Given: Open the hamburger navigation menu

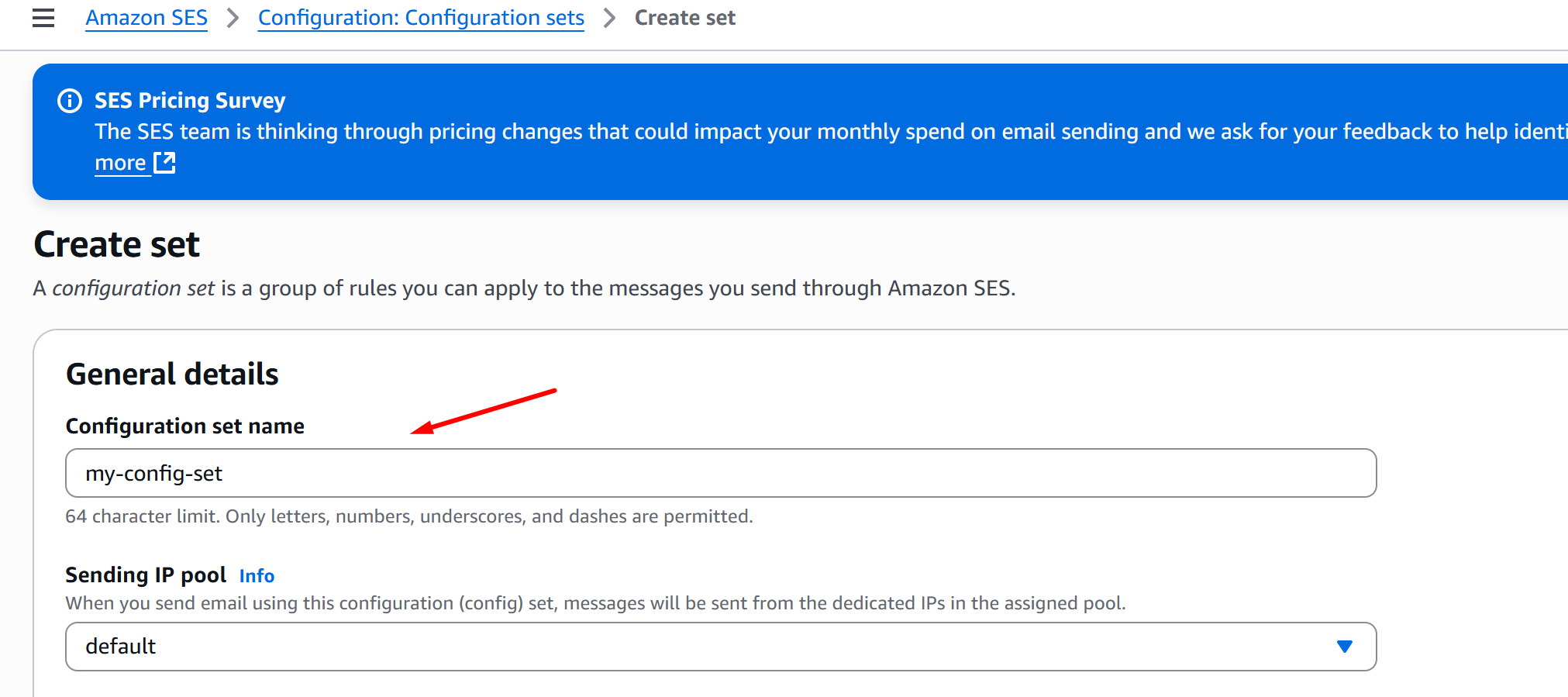Looking at the screenshot, I should click(43, 18).
